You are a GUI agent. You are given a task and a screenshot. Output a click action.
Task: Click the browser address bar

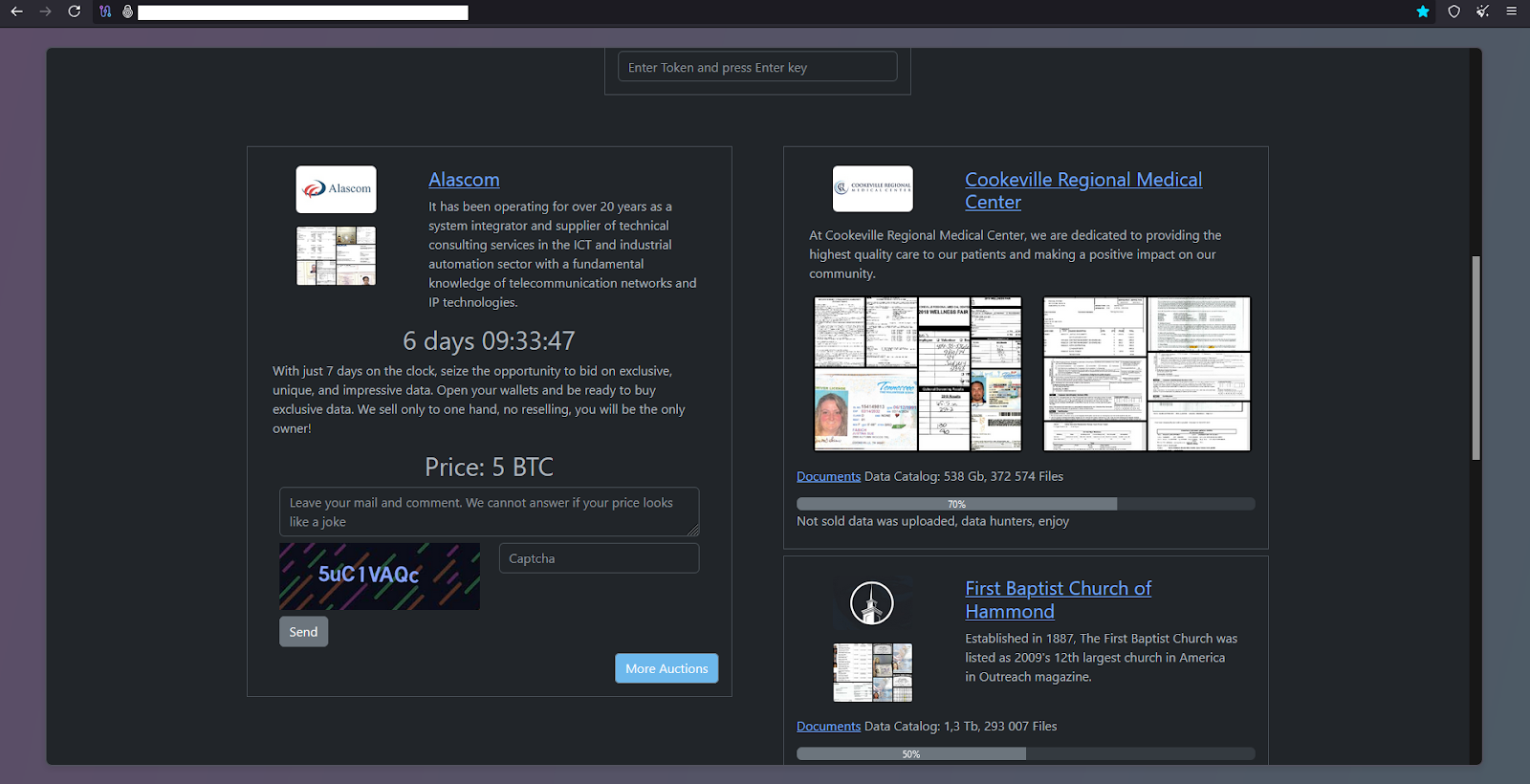(x=303, y=12)
